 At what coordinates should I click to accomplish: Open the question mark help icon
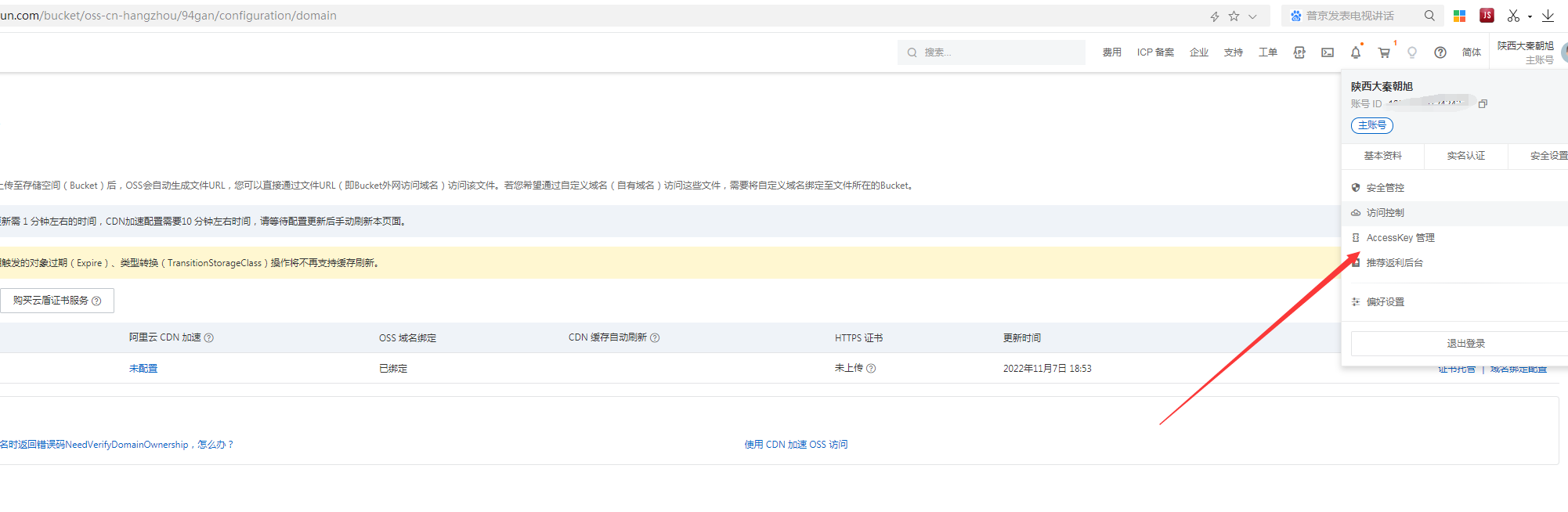[x=1440, y=52]
